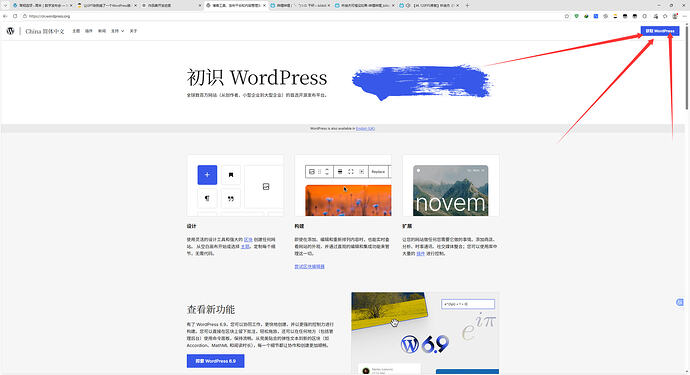Click the image block icon in toolbar illustration
The width and height of the screenshot is (690, 375).
pyautogui.click(x=312, y=172)
